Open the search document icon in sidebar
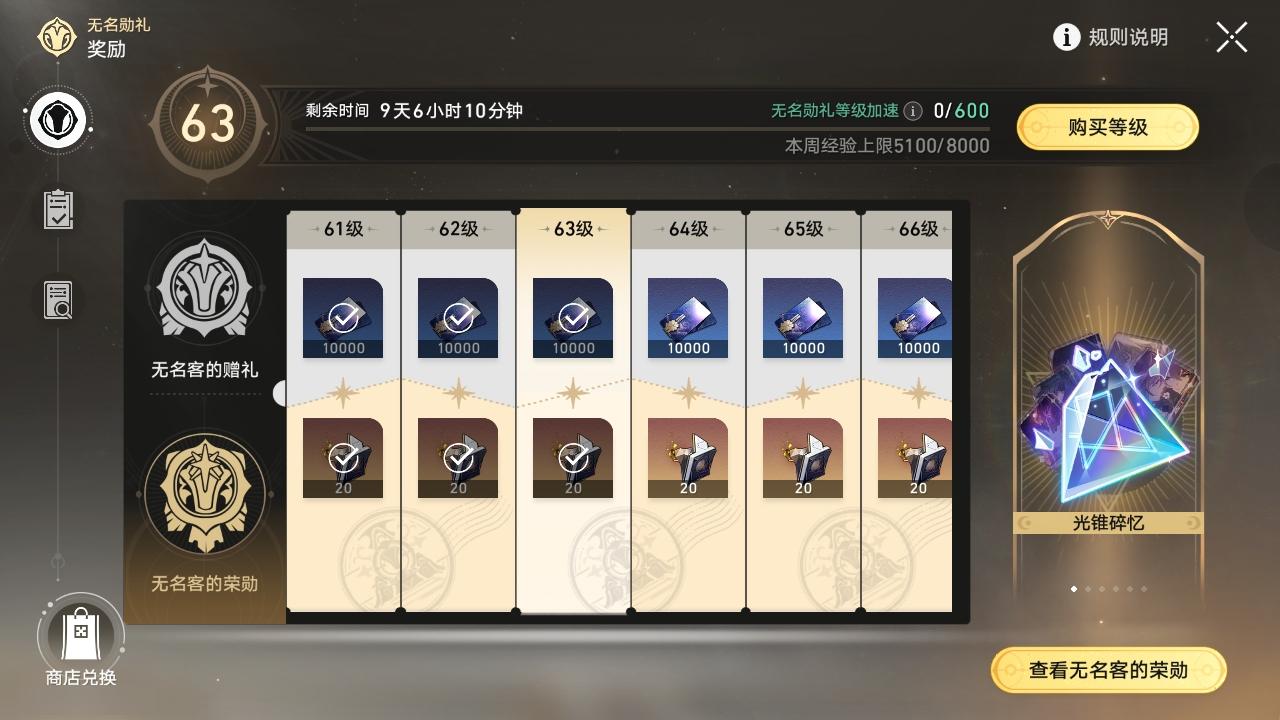 [x=58, y=300]
